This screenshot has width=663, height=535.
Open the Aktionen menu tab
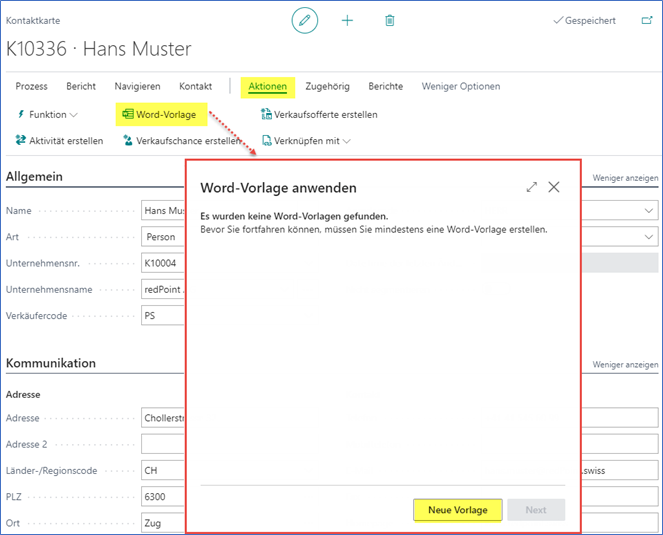pyautogui.click(x=268, y=87)
